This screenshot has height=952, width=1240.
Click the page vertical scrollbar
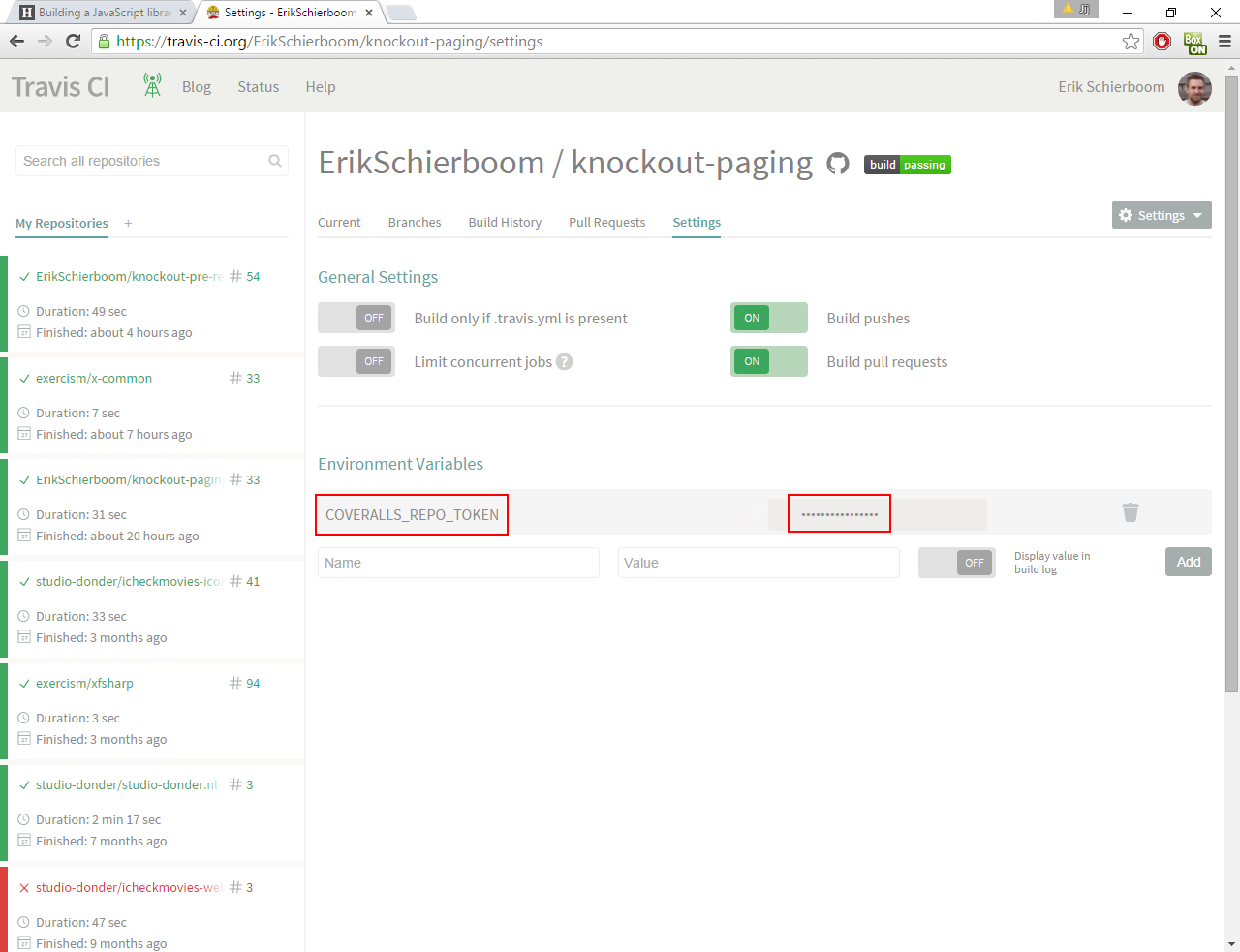click(x=1231, y=384)
